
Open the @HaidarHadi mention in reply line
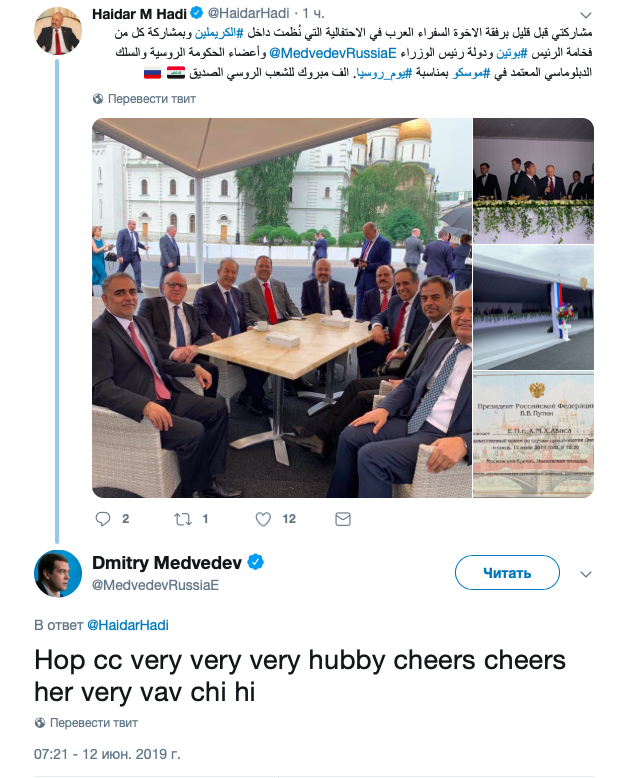[x=127, y=625]
